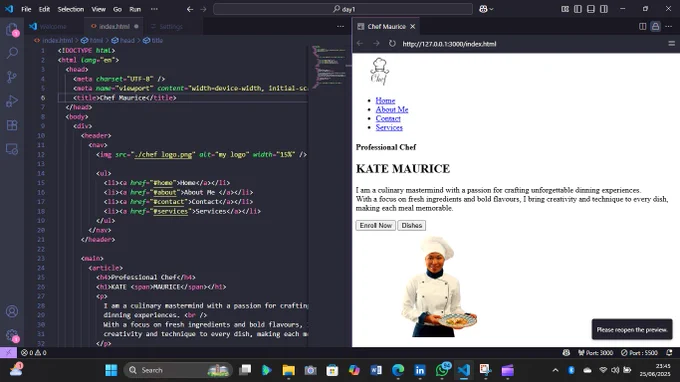
Task: Toggle the bottom panel layout icon
Action: coord(591,9)
